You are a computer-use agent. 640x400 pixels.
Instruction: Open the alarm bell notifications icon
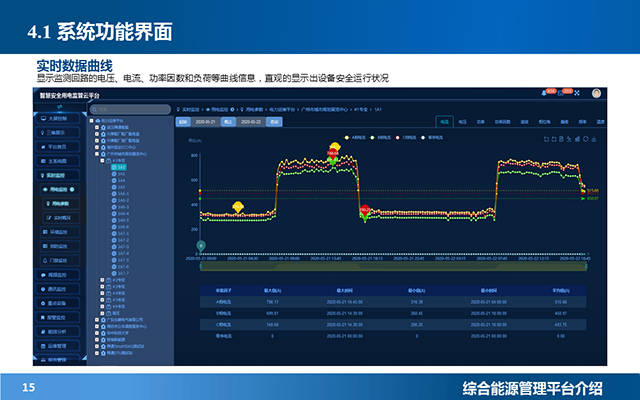tap(544, 93)
